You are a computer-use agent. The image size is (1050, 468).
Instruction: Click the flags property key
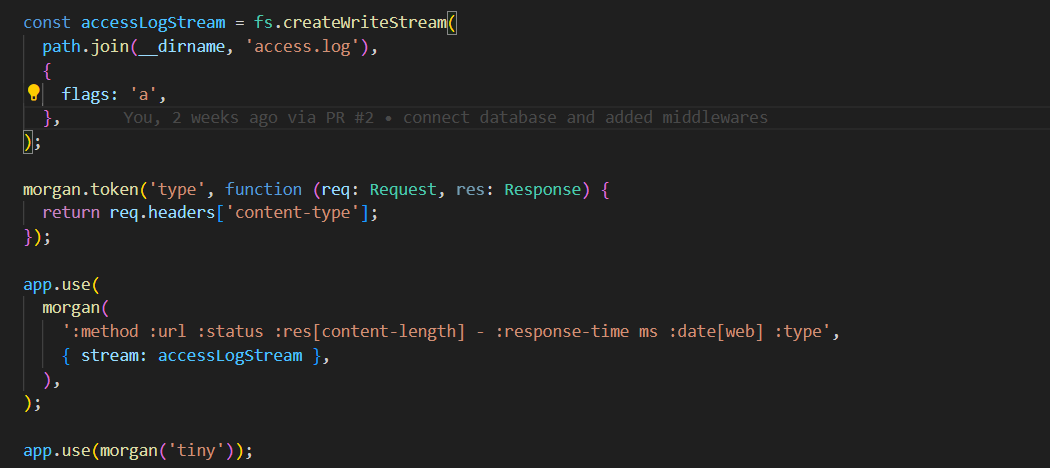tap(86, 94)
